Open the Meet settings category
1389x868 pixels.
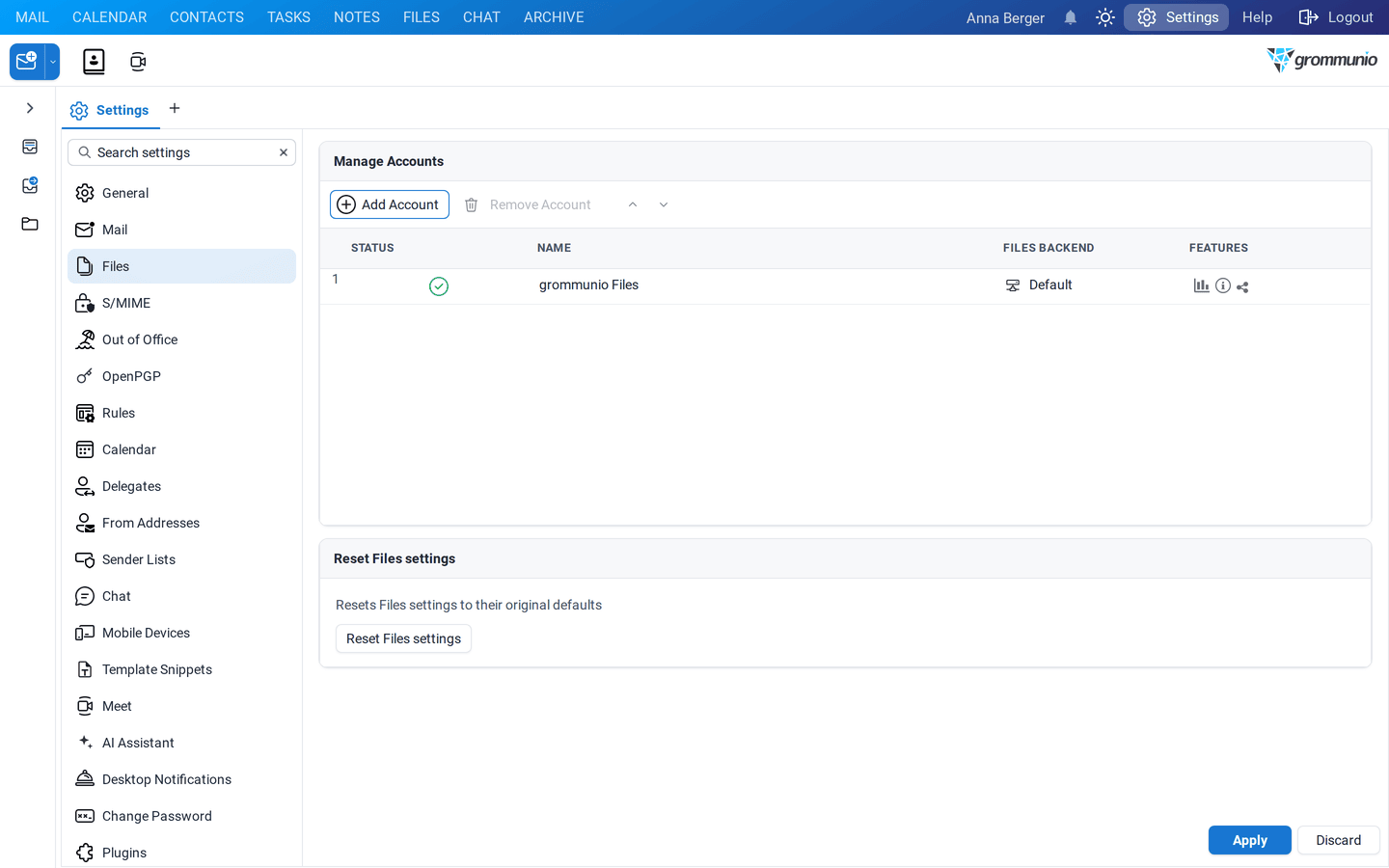tap(181, 706)
